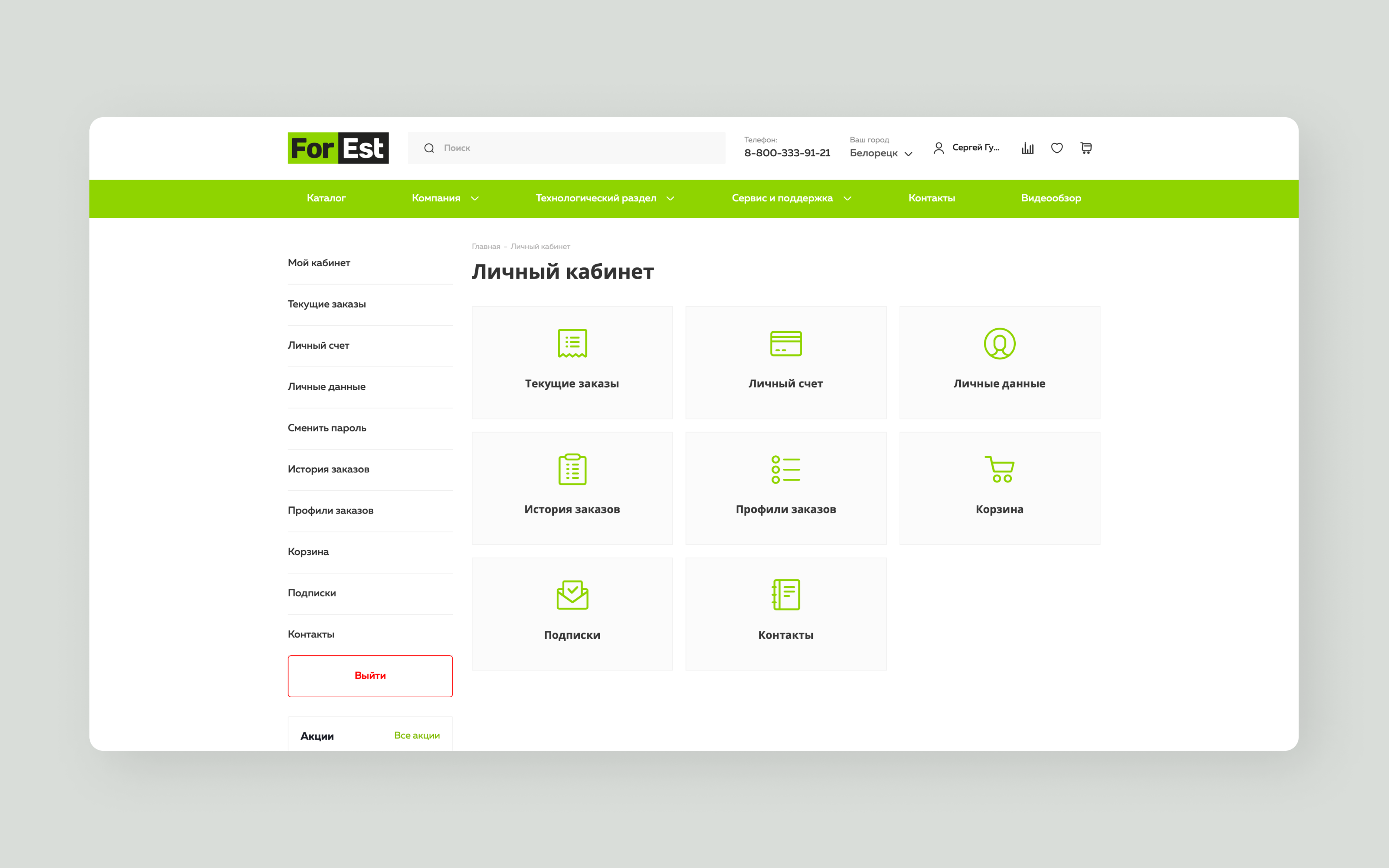Click the Профили заказов list icon

(x=786, y=469)
